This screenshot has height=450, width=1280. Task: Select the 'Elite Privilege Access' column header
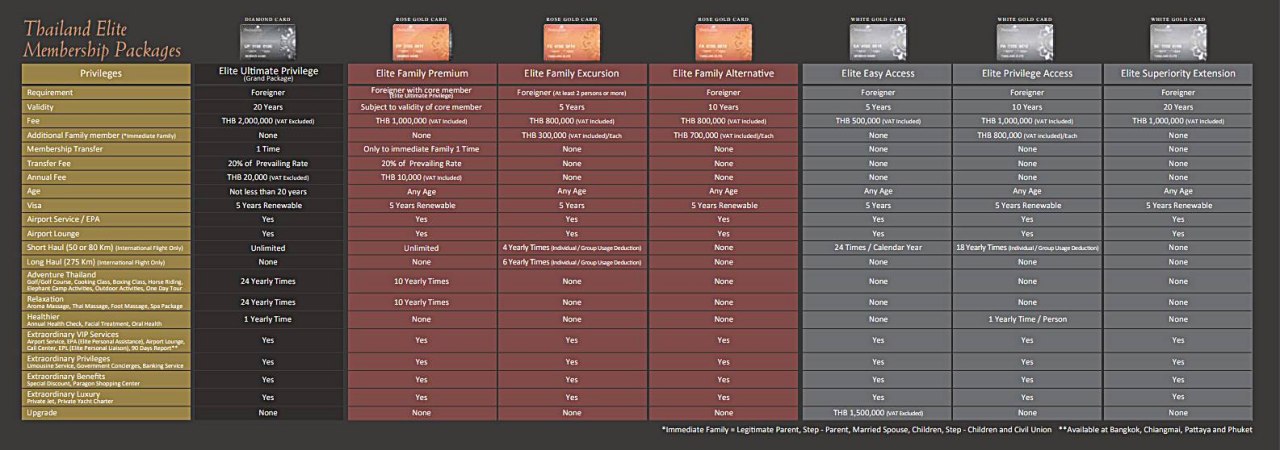(1027, 73)
